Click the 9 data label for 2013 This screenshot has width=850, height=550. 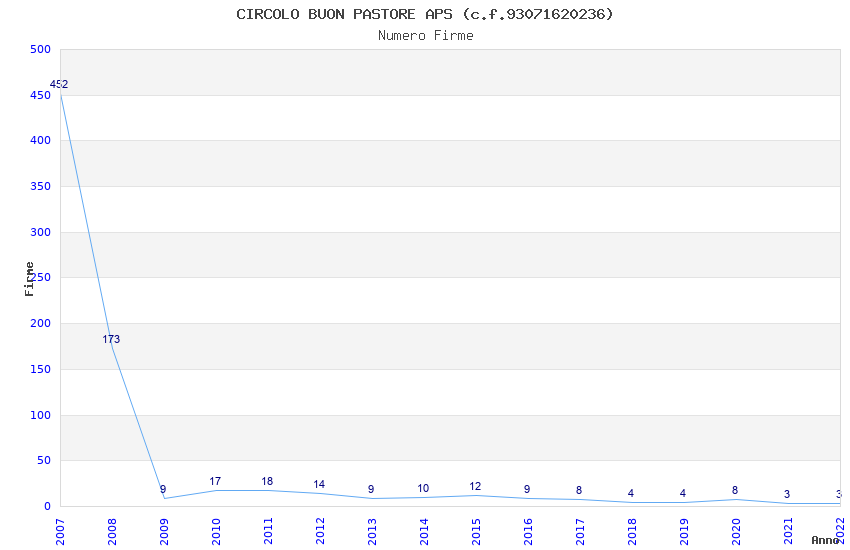pyautogui.click(x=371, y=489)
